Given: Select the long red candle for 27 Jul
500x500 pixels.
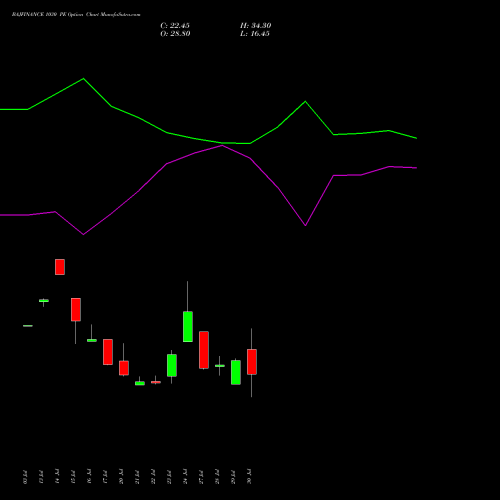Looking at the screenshot, I should click(204, 350).
